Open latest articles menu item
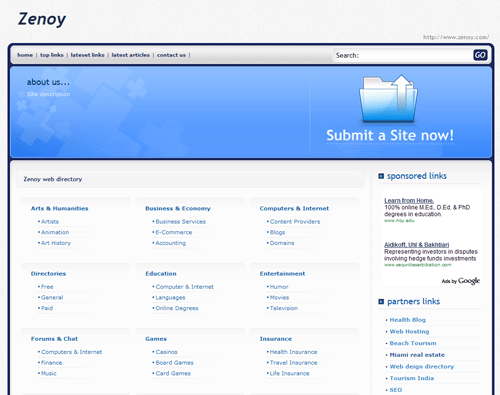500x395 pixels. (x=130, y=55)
